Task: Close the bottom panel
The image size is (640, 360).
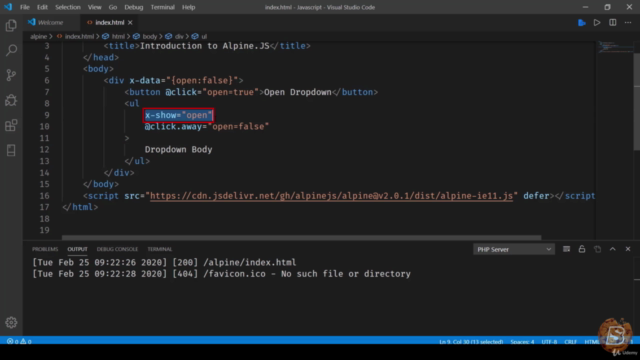Action: coord(628,249)
